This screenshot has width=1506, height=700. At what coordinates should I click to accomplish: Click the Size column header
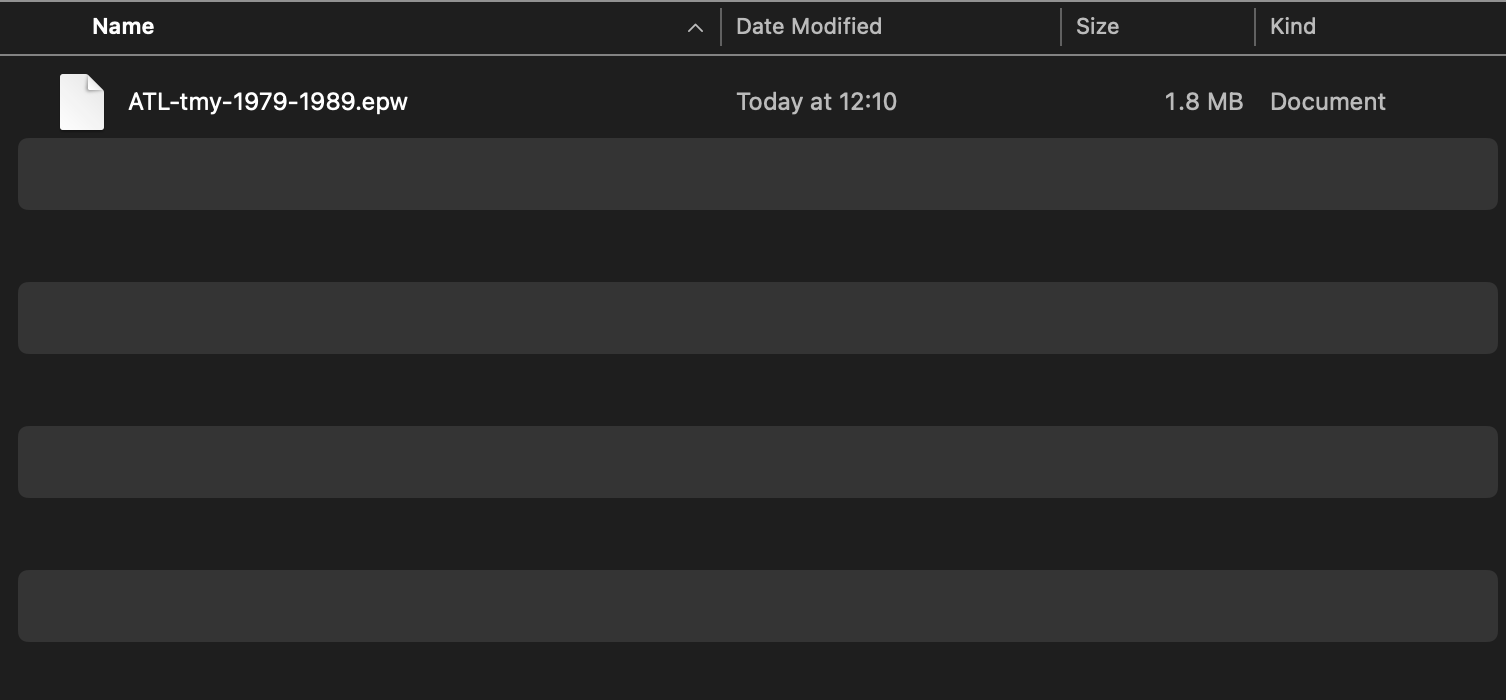click(1097, 27)
